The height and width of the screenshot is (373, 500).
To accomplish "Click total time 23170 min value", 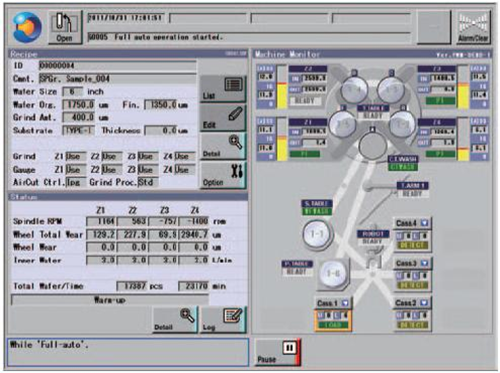I will (x=194, y=286).
